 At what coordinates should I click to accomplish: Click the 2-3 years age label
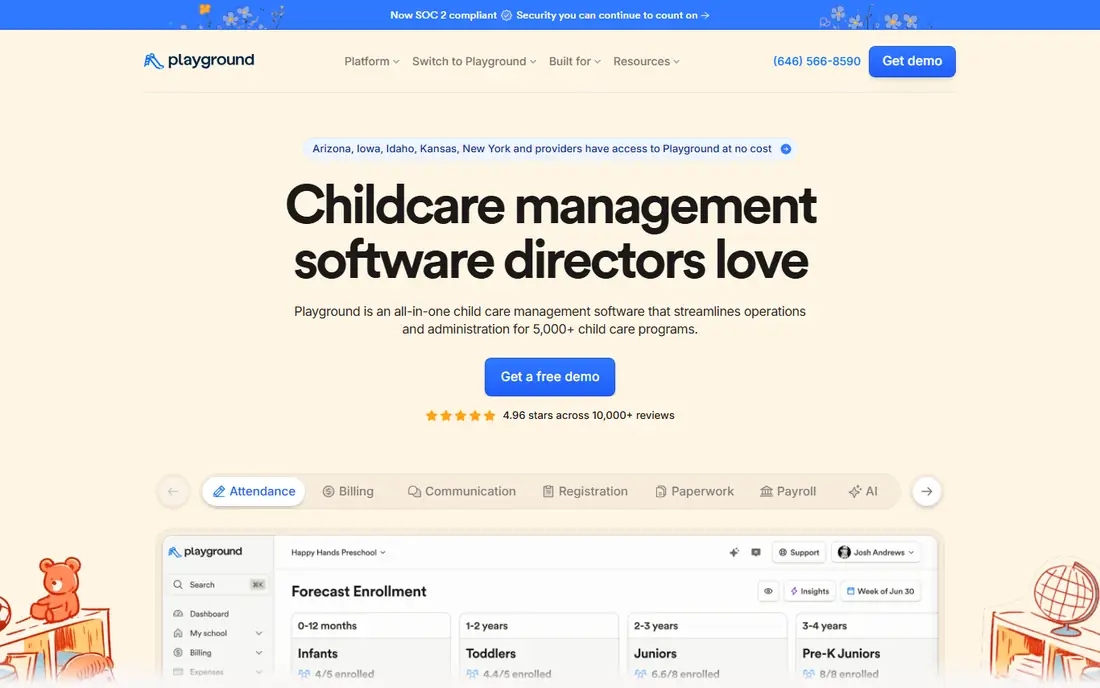point(656,626)
